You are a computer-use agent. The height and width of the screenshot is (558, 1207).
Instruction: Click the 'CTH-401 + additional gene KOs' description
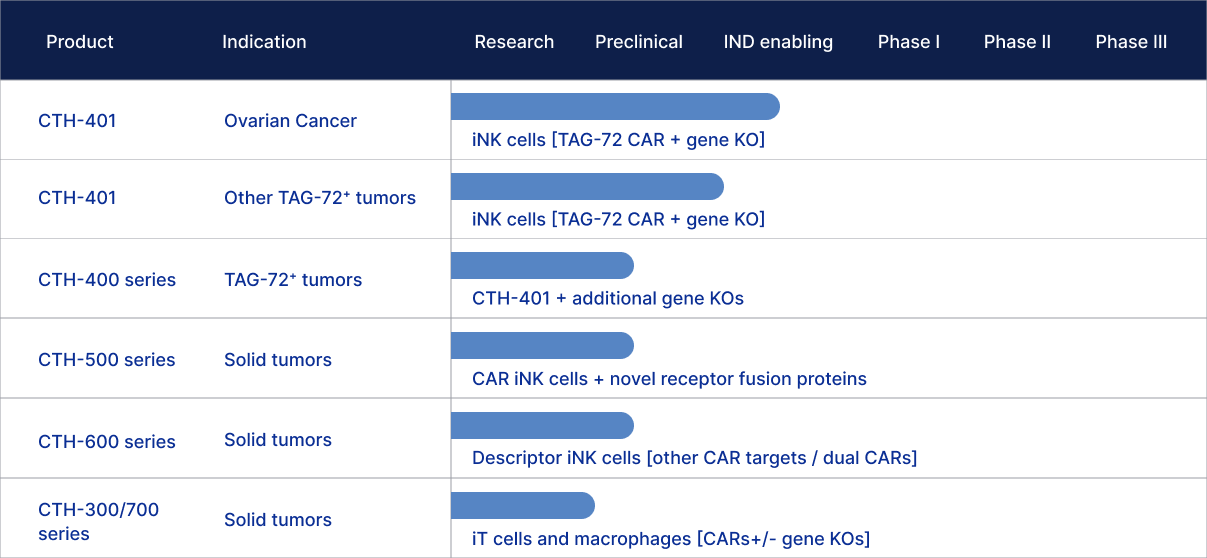pyautogui.click(x=607, y=298)
